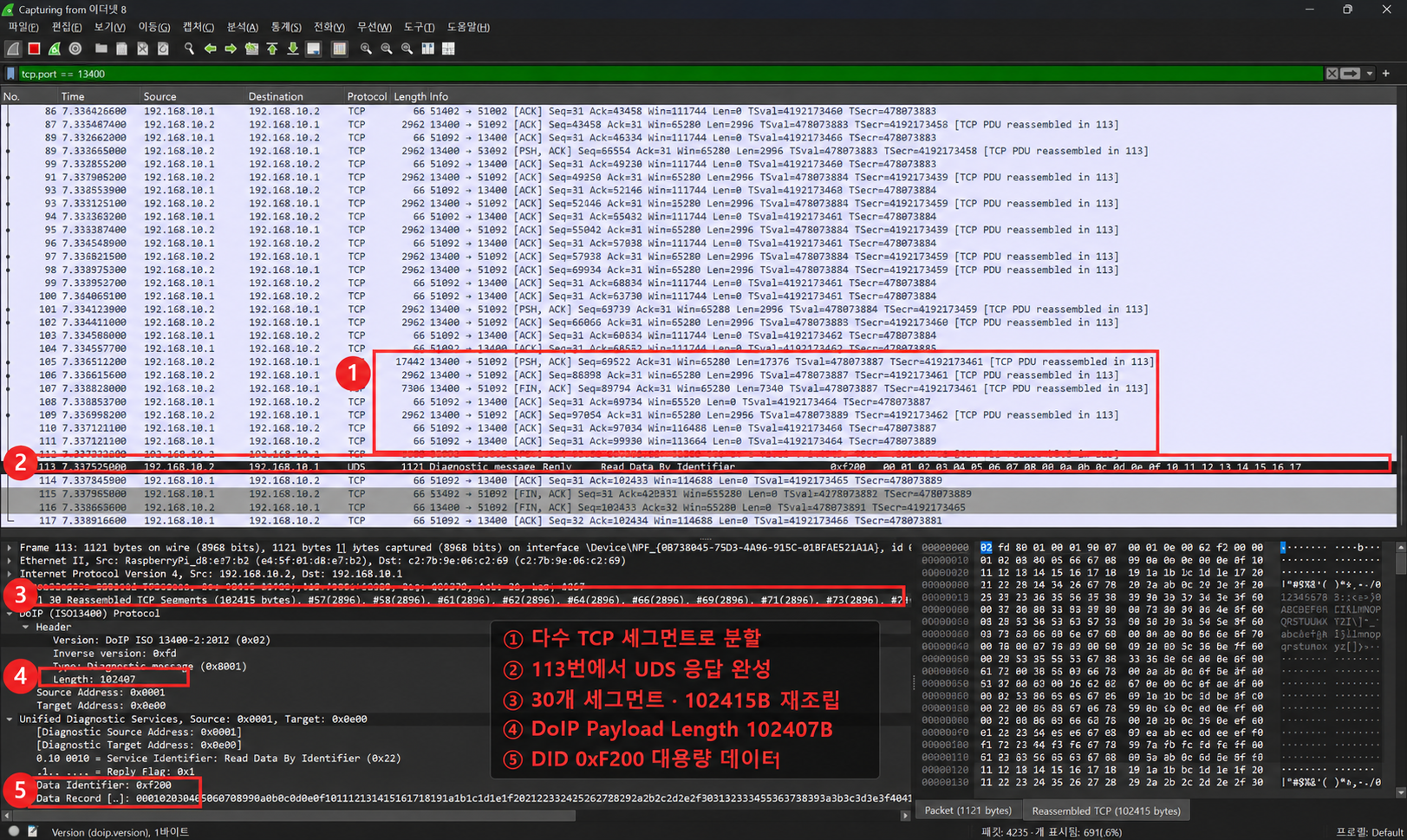Select packet 117 in the packet list
This screenshot has height=840, width=1407.
pyautogui.click(x=698, y=521)
